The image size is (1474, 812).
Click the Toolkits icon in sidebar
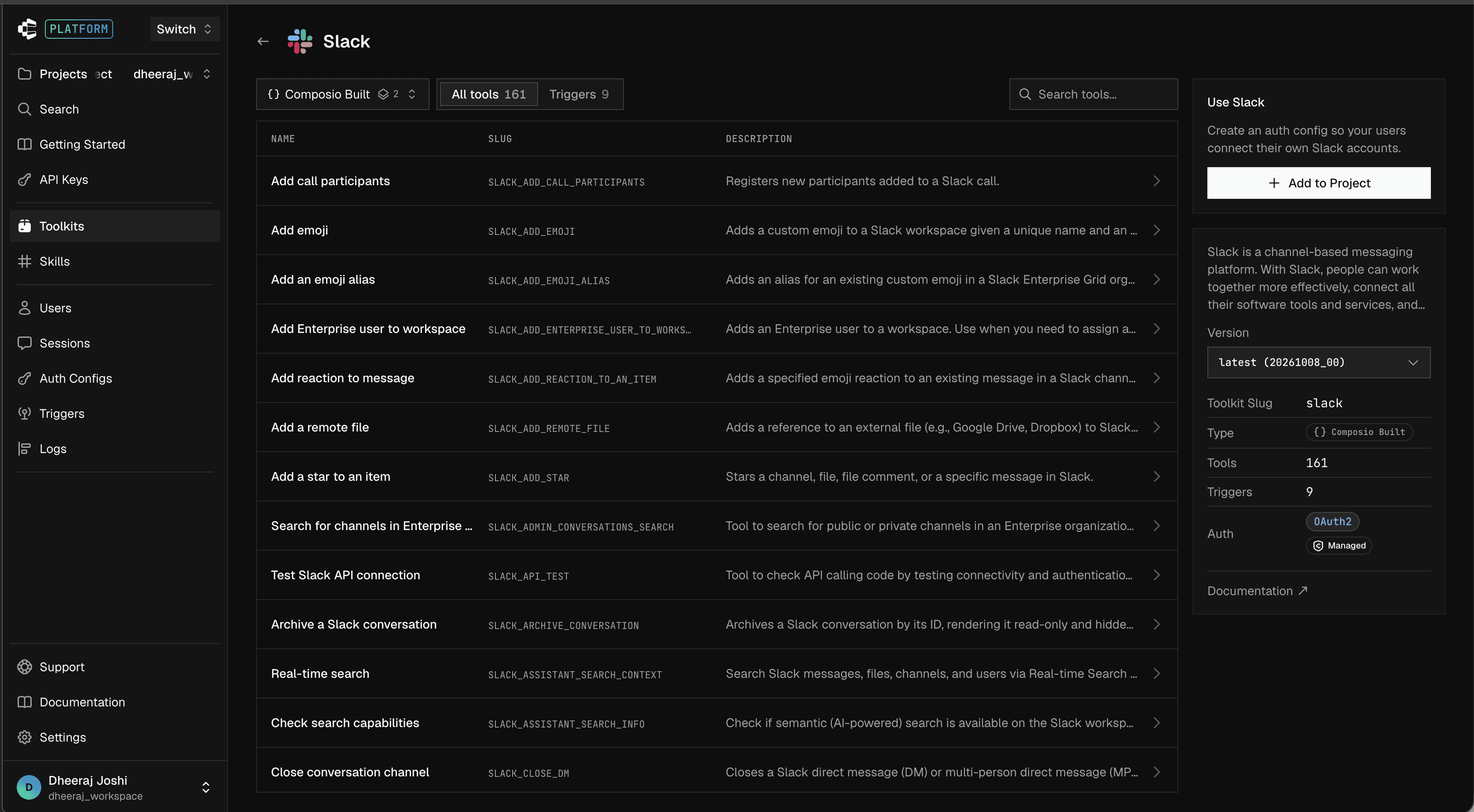coord(24,226)
